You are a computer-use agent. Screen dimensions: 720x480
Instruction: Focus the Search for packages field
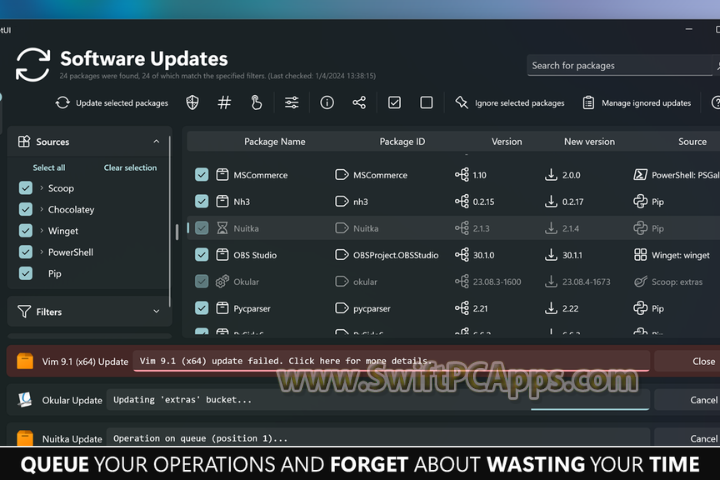[620, 66]
